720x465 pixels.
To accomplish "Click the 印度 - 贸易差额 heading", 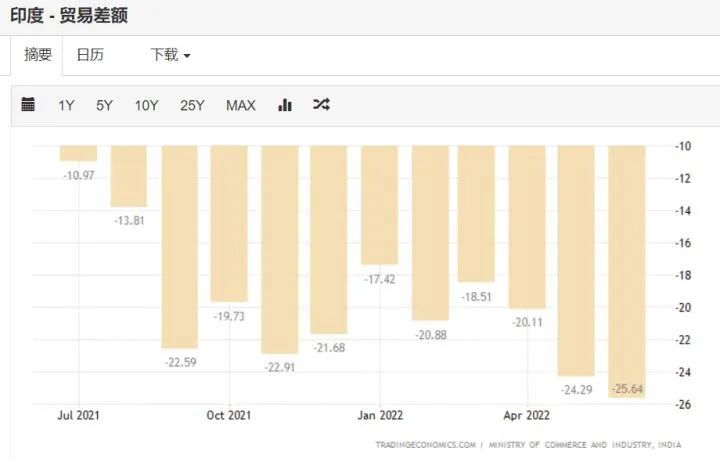I will tap(69, 16).
